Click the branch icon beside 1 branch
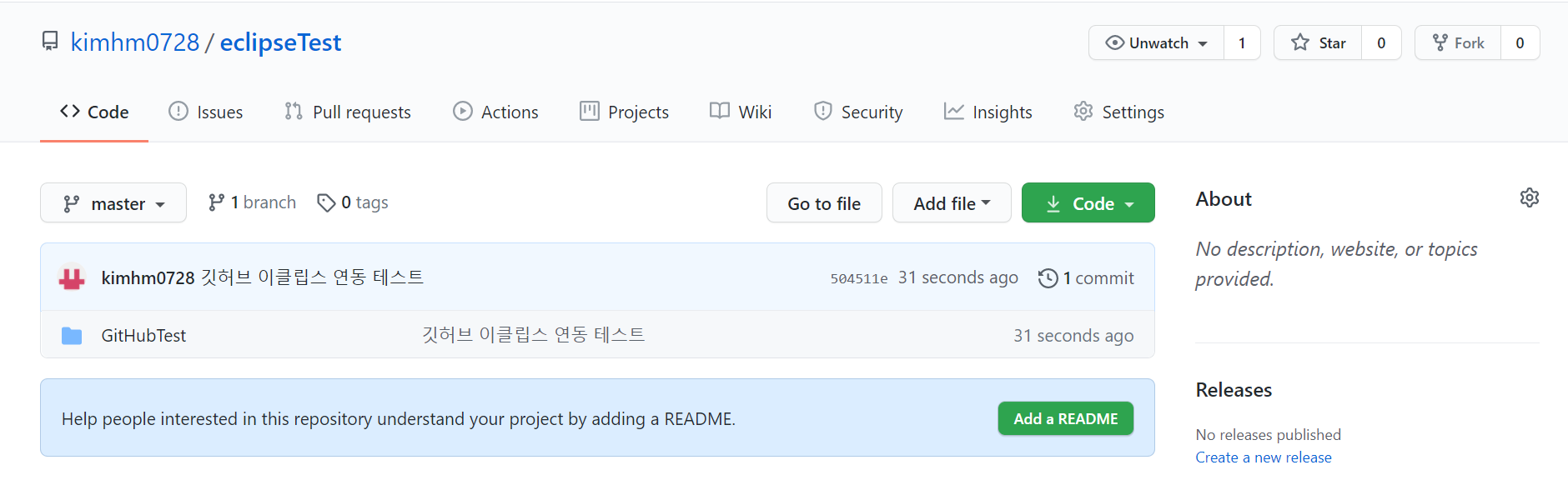 click(x=216, y=202)
